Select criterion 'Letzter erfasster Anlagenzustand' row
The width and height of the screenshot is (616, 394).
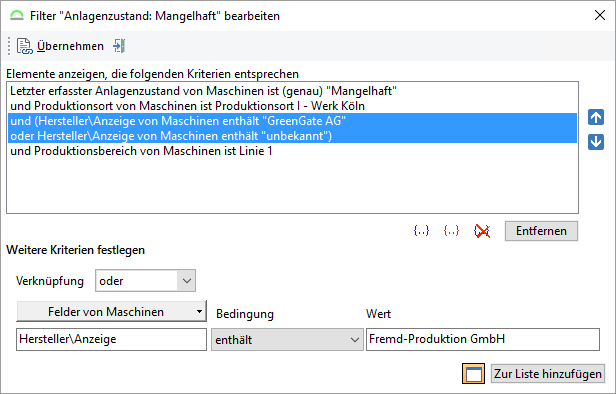[292, 91]
